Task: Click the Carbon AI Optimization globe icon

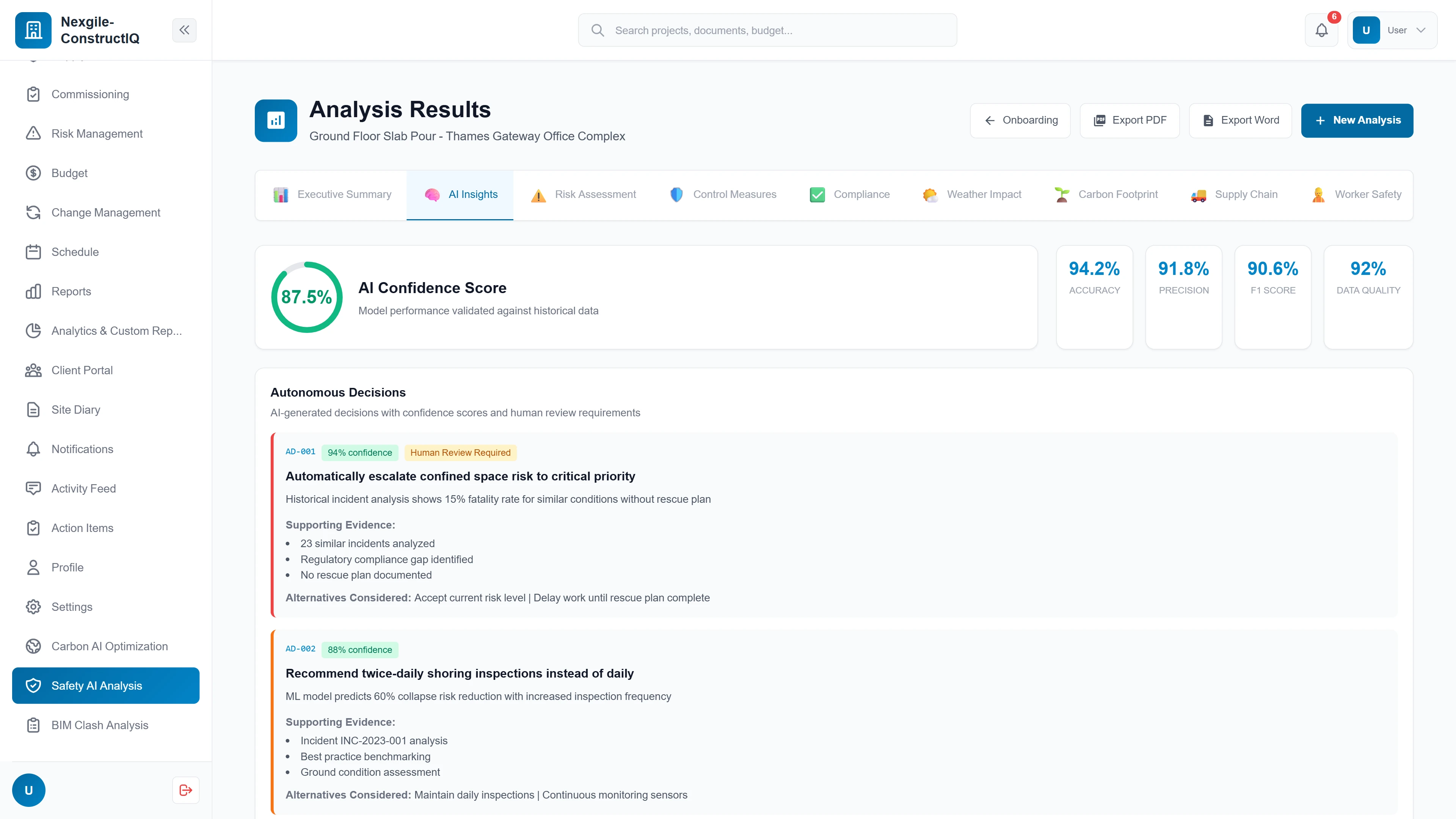Action: pos(33,646)
